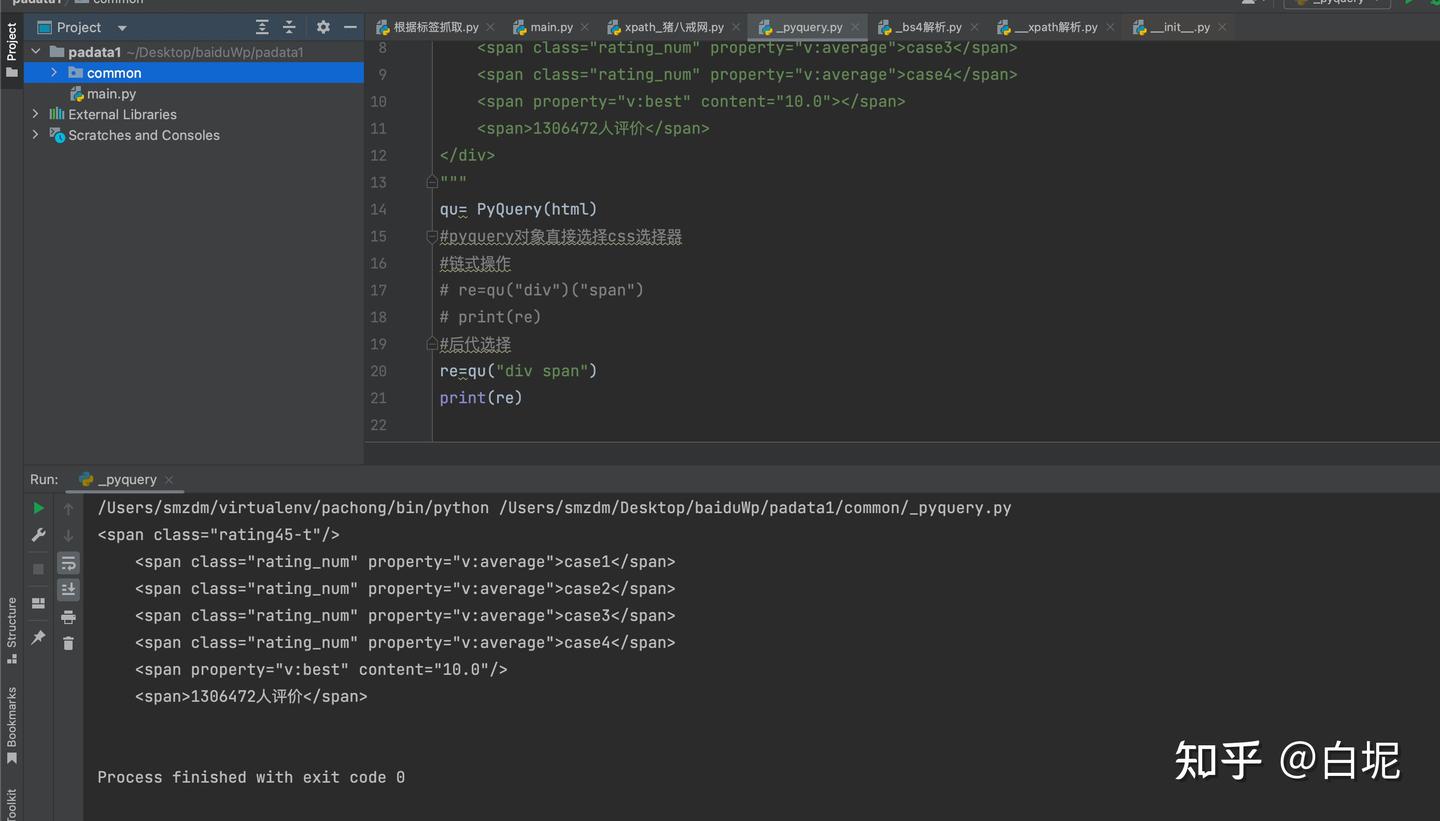
Task: Stop the running process
Action: click(x=38, y=569)
